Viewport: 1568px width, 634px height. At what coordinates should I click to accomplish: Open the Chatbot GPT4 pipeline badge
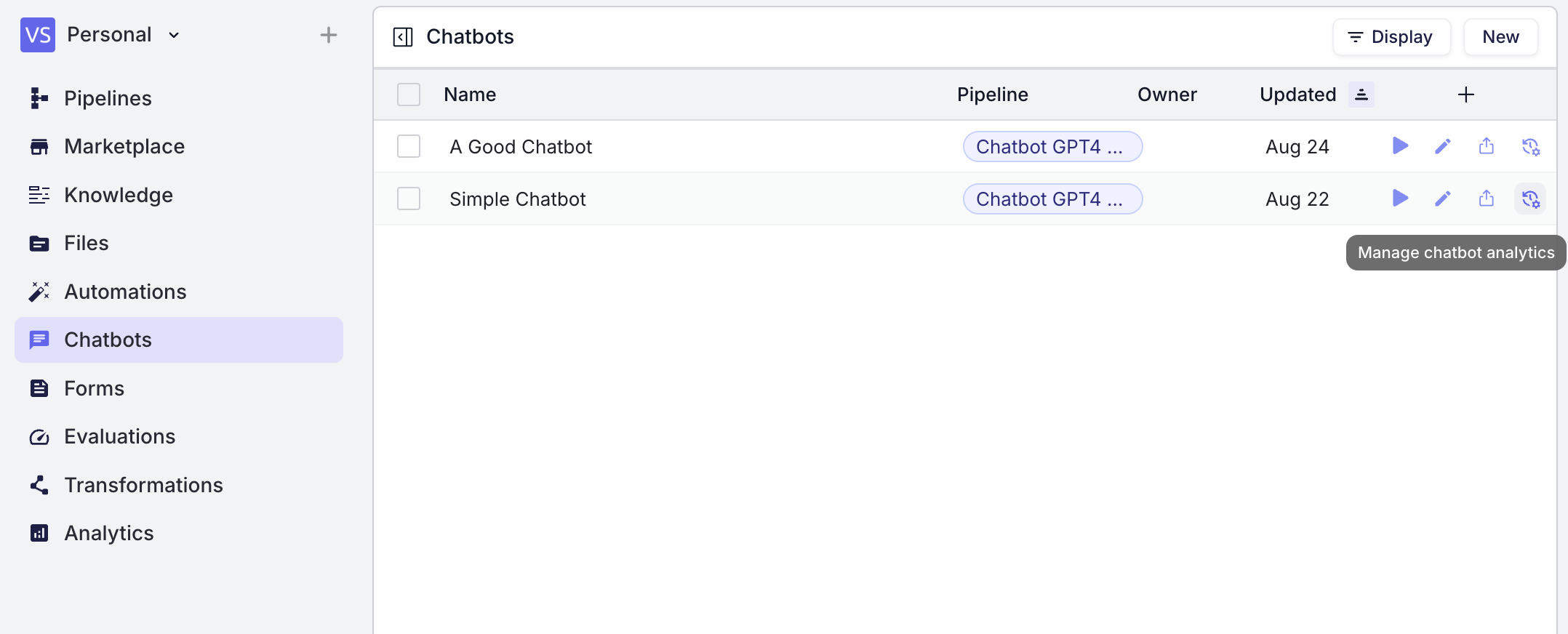click(1052, 146)
